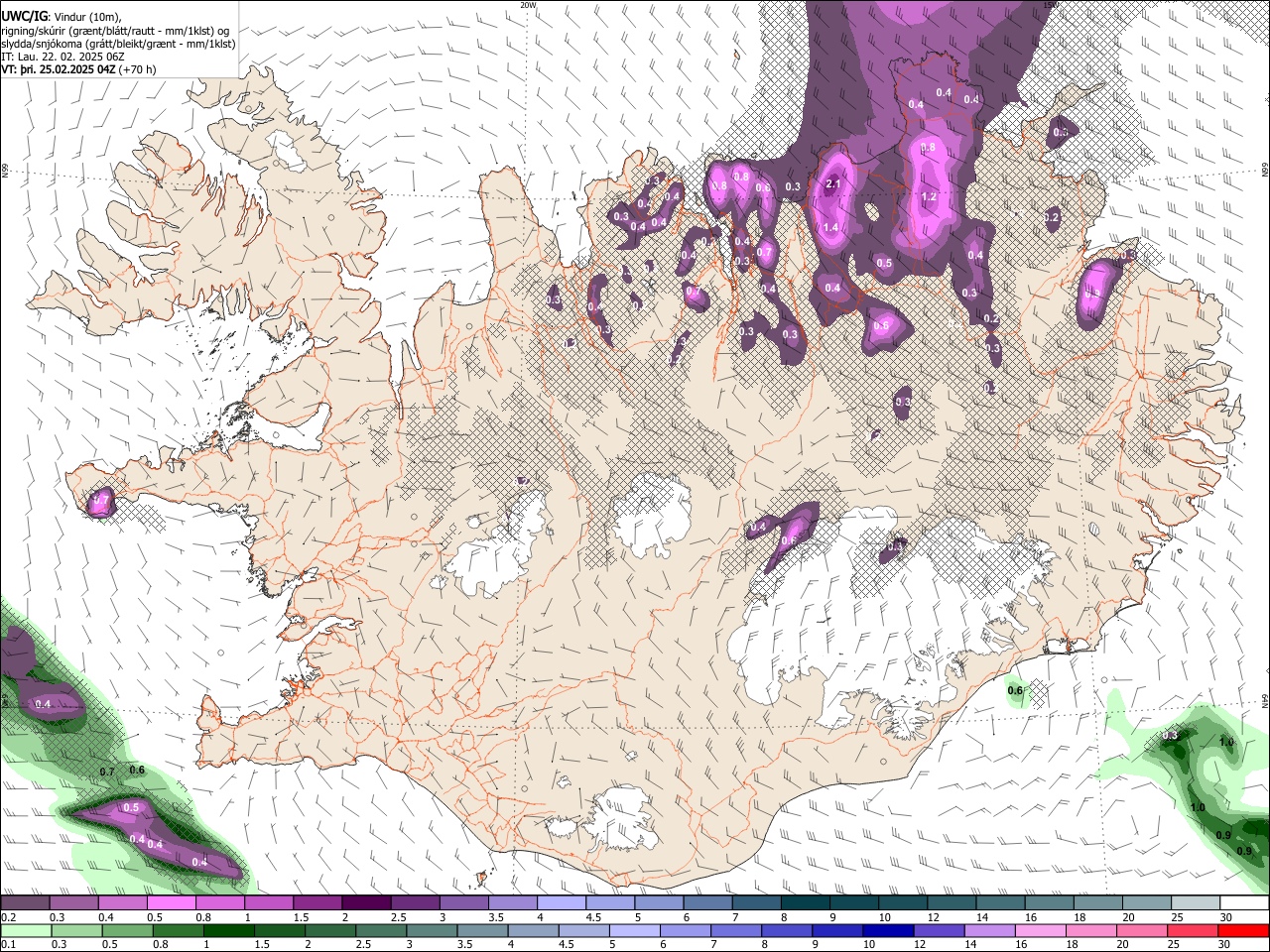The image size is (1270, 952).
Task: Click the top scale swatch between 0.8 and 1
Action: click(220, 903)
